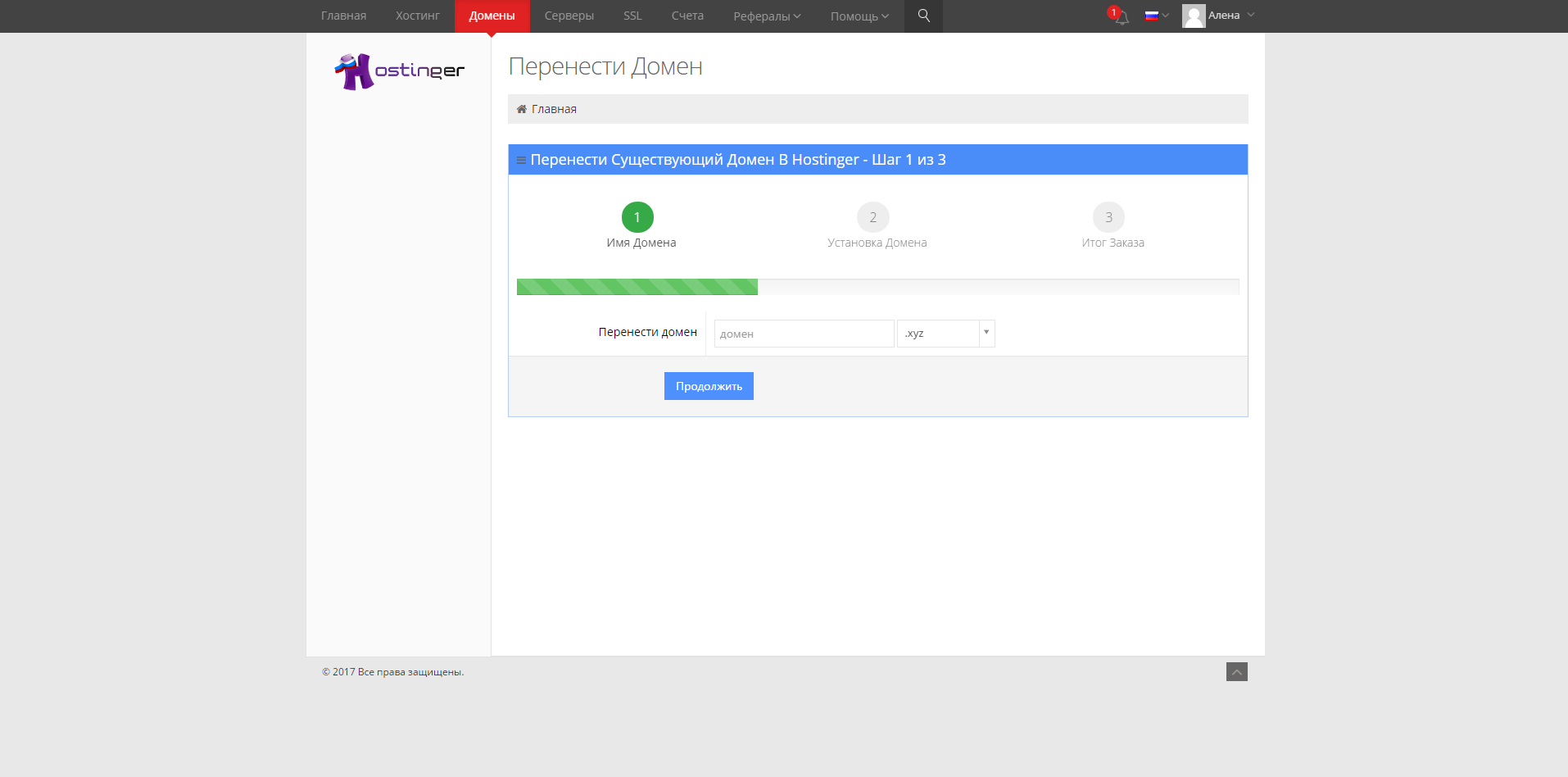This screenshot has height=777, width=1568.
Task: Click the Главная breadcrumb link
Action: (x=554, y=109)
